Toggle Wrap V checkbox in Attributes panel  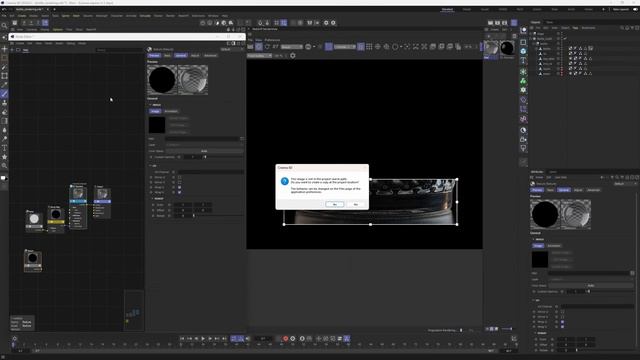point(562,327)
